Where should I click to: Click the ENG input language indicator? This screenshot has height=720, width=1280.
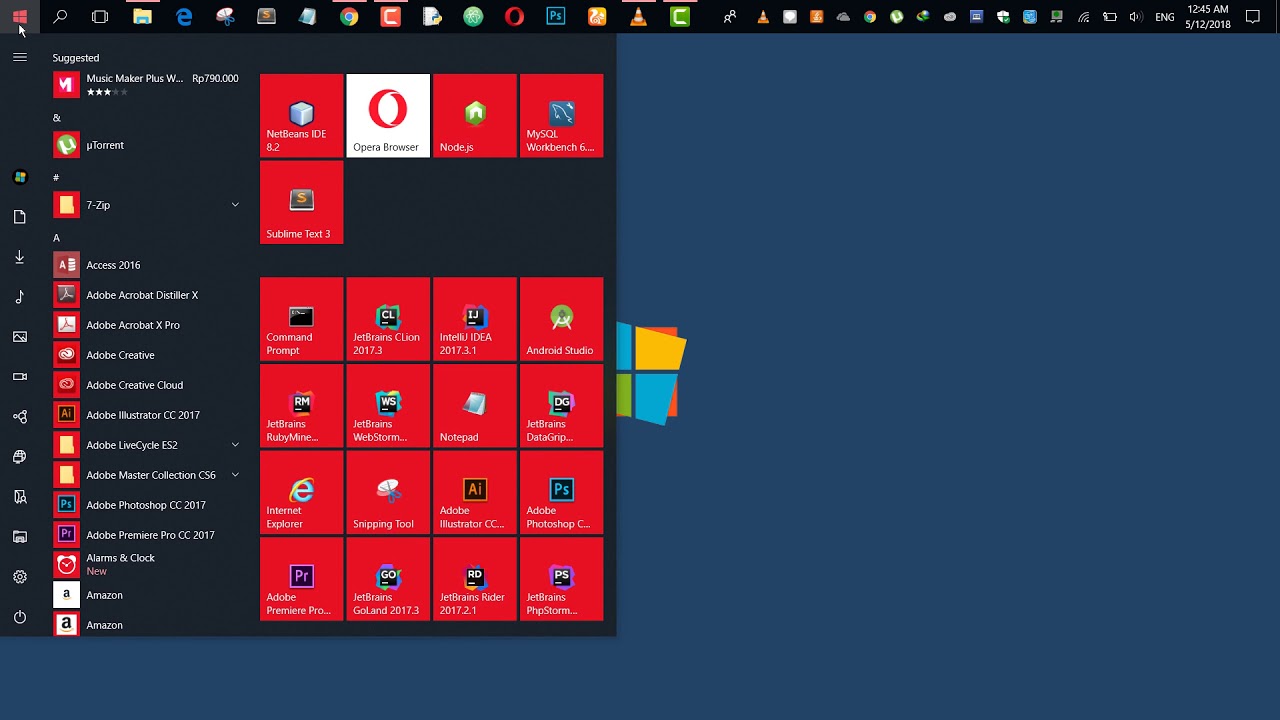pos(1165,17)
